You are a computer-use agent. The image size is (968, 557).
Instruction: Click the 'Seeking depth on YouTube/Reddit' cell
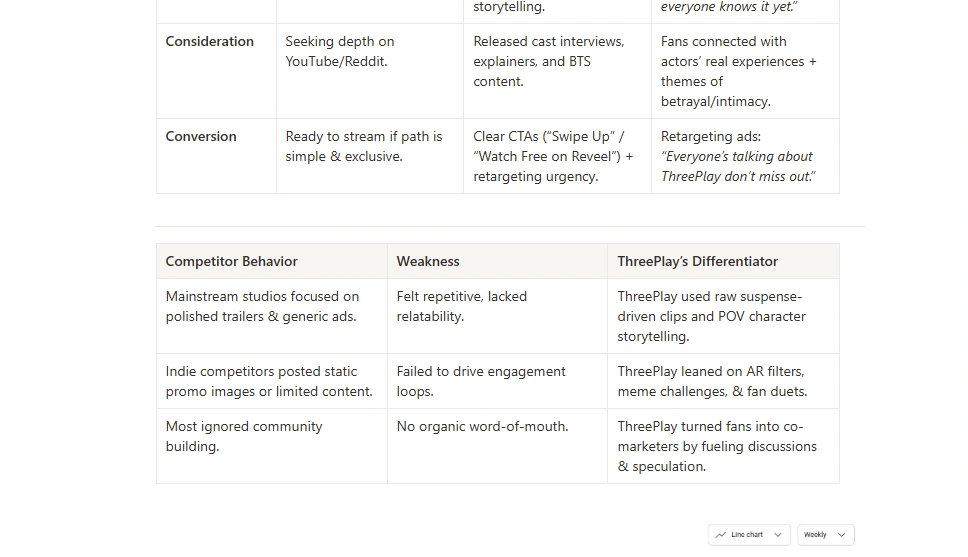(370, 71)
